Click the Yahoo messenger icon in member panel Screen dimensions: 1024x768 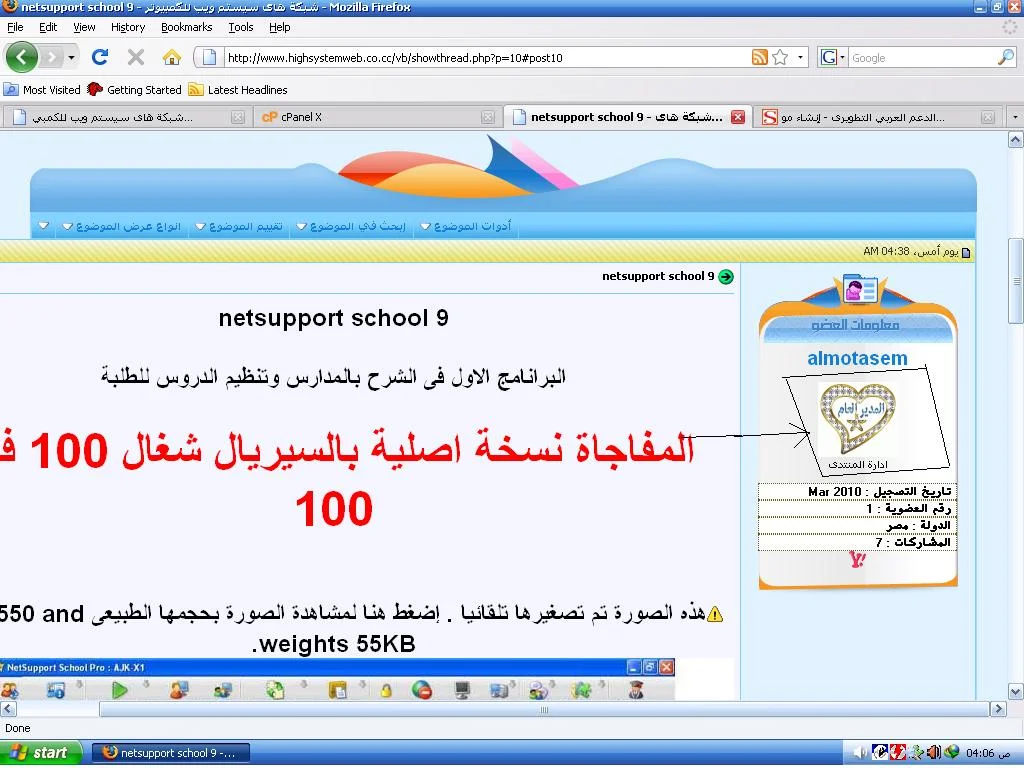856,560
